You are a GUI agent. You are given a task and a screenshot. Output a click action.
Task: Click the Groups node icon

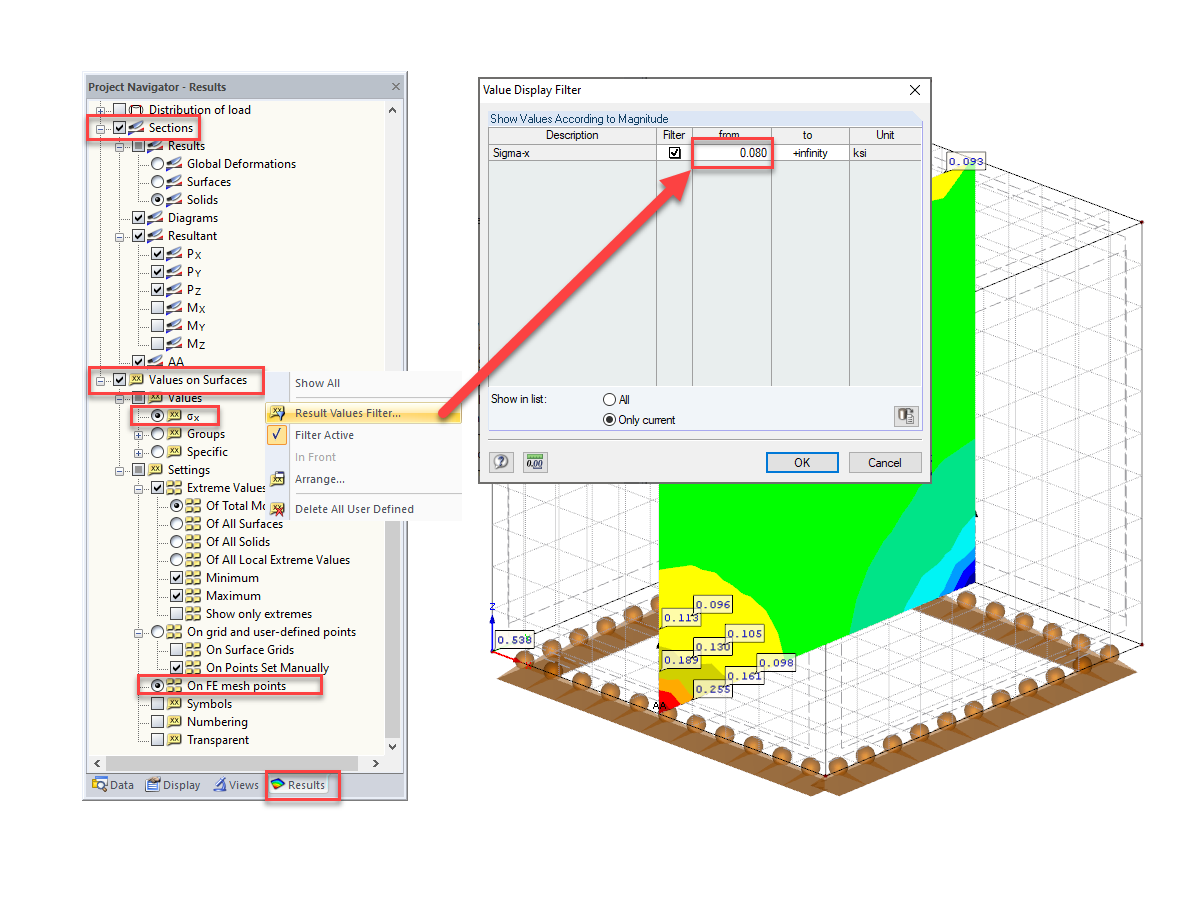(x=175, y=434)
